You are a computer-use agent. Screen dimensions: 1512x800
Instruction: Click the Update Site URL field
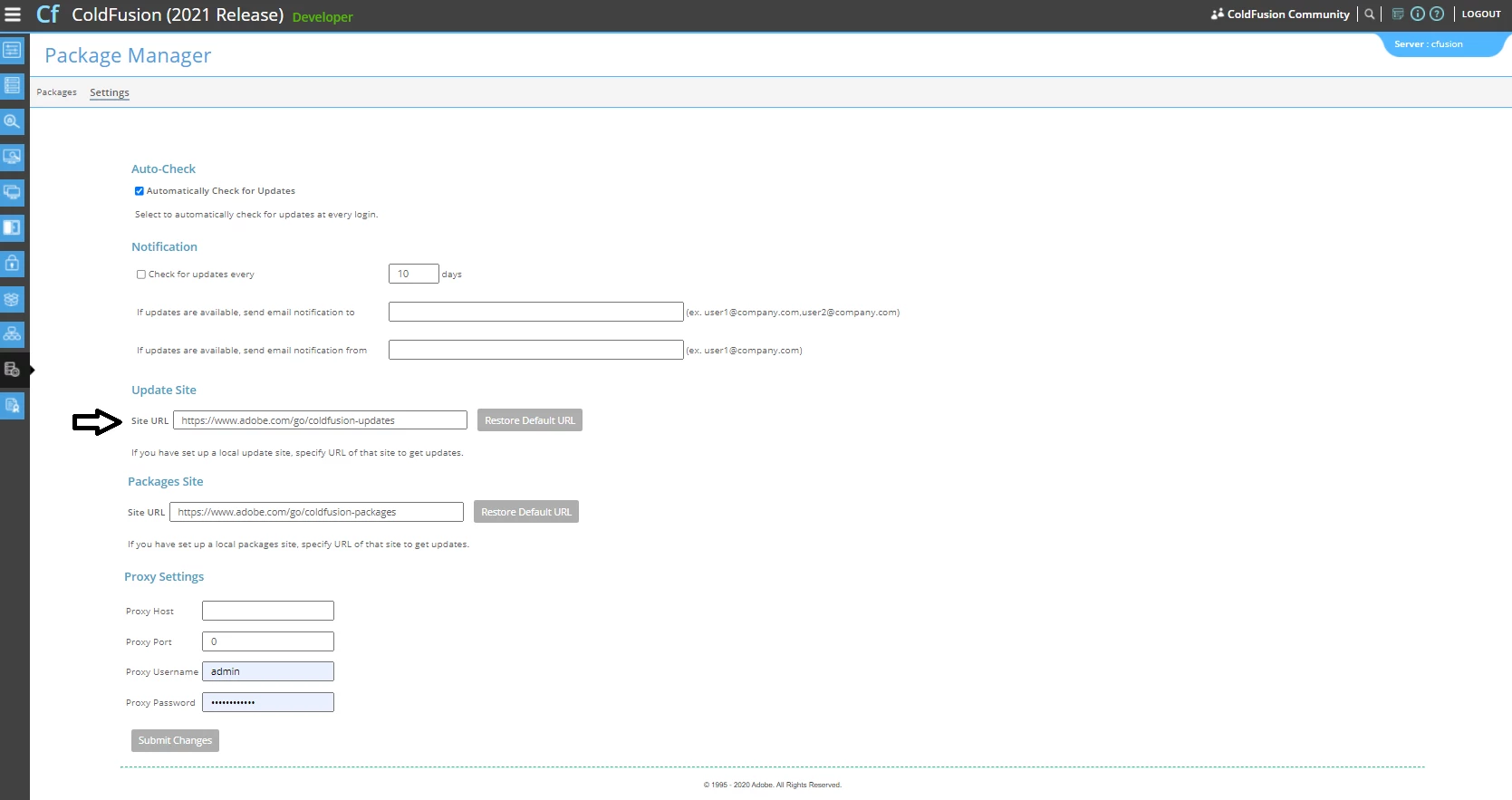coord(321,420)
